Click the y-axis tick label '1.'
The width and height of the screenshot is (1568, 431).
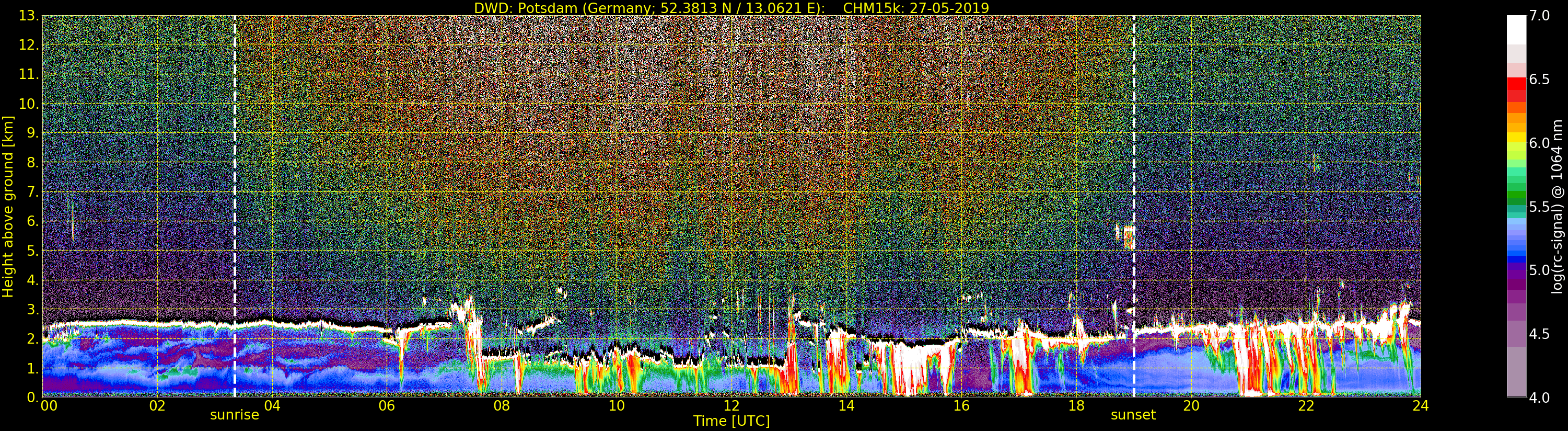(x=33, y=368)
